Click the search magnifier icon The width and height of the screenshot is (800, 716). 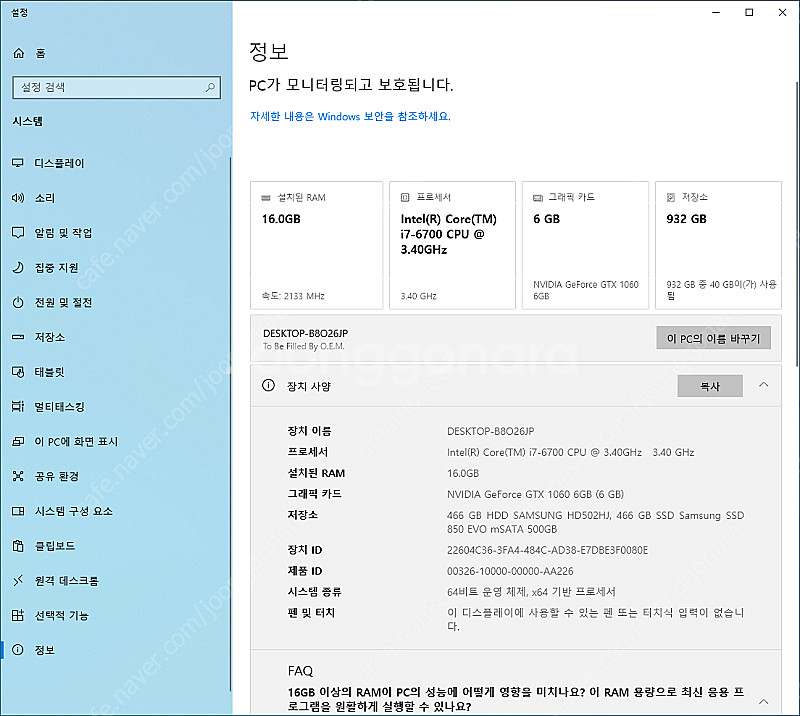coord(210,87)
